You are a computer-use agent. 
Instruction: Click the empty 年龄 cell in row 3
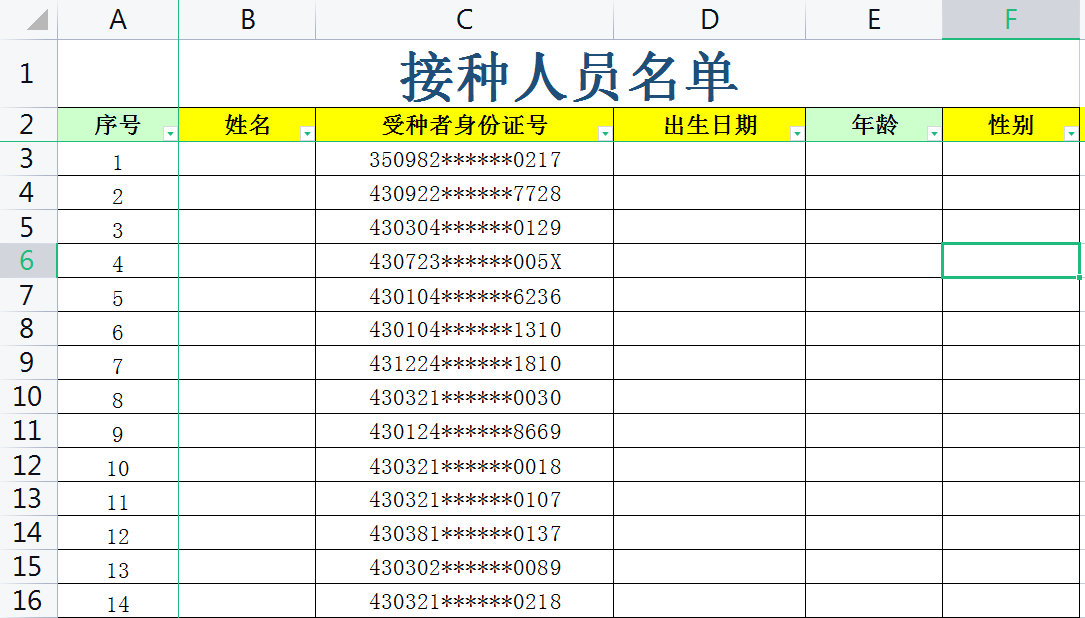[873, 159]
